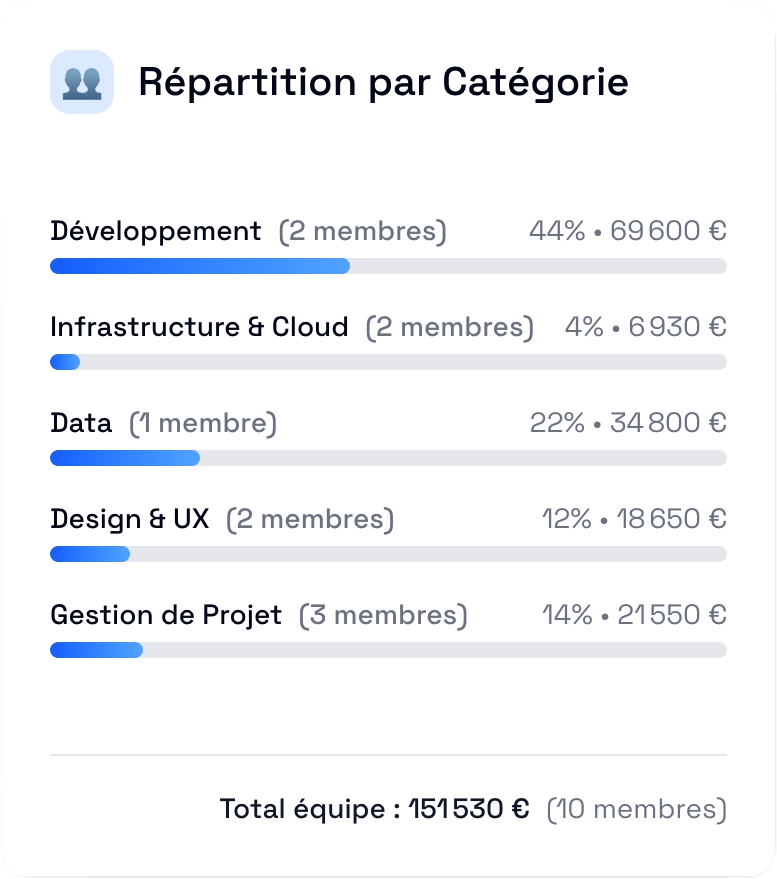Click the Gestion de Projet progress bar
This screenshot has height=879, width=777.
(x=388, y=650)
